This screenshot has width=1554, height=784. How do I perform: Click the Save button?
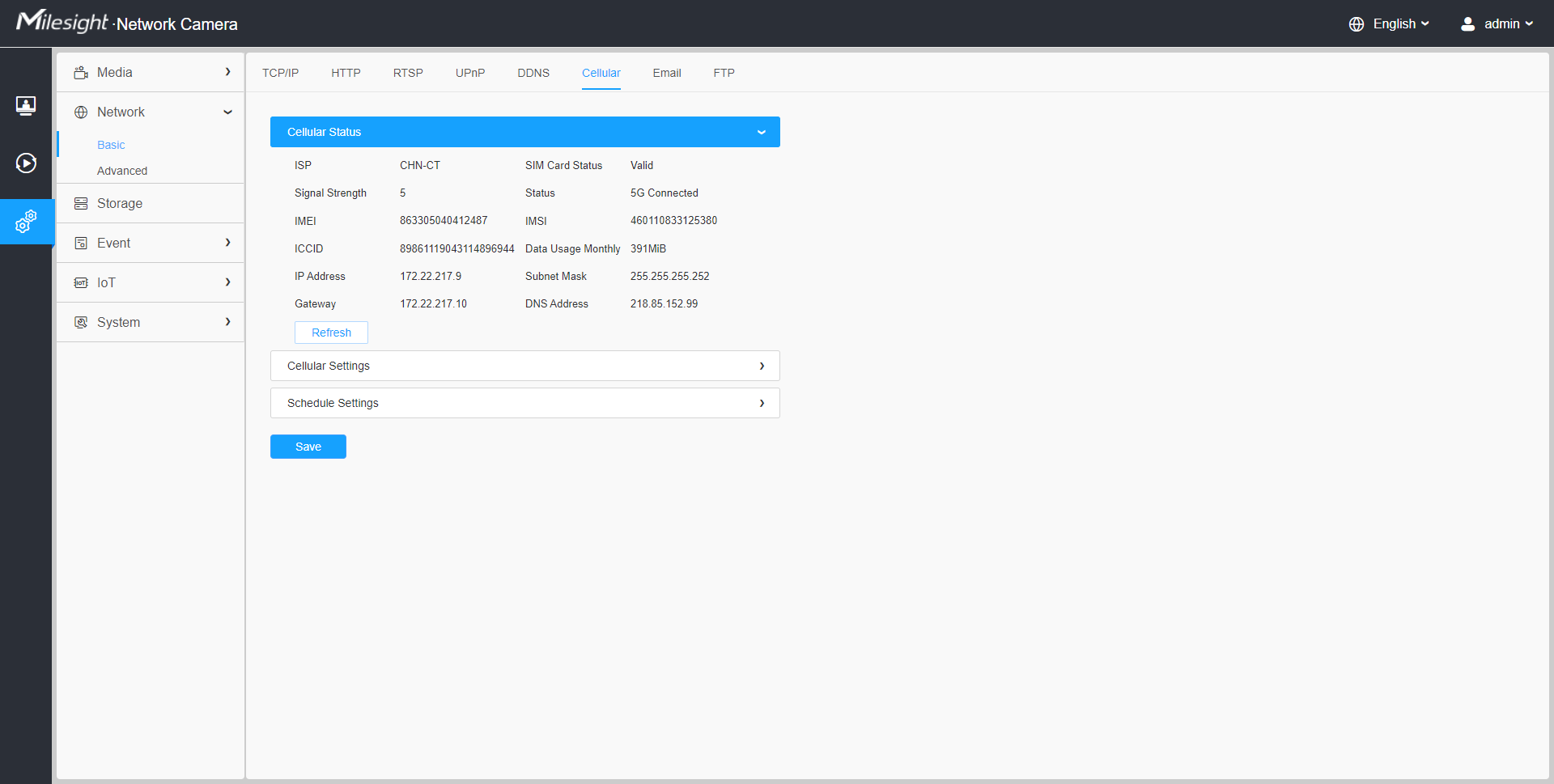(x=308, y=447)
